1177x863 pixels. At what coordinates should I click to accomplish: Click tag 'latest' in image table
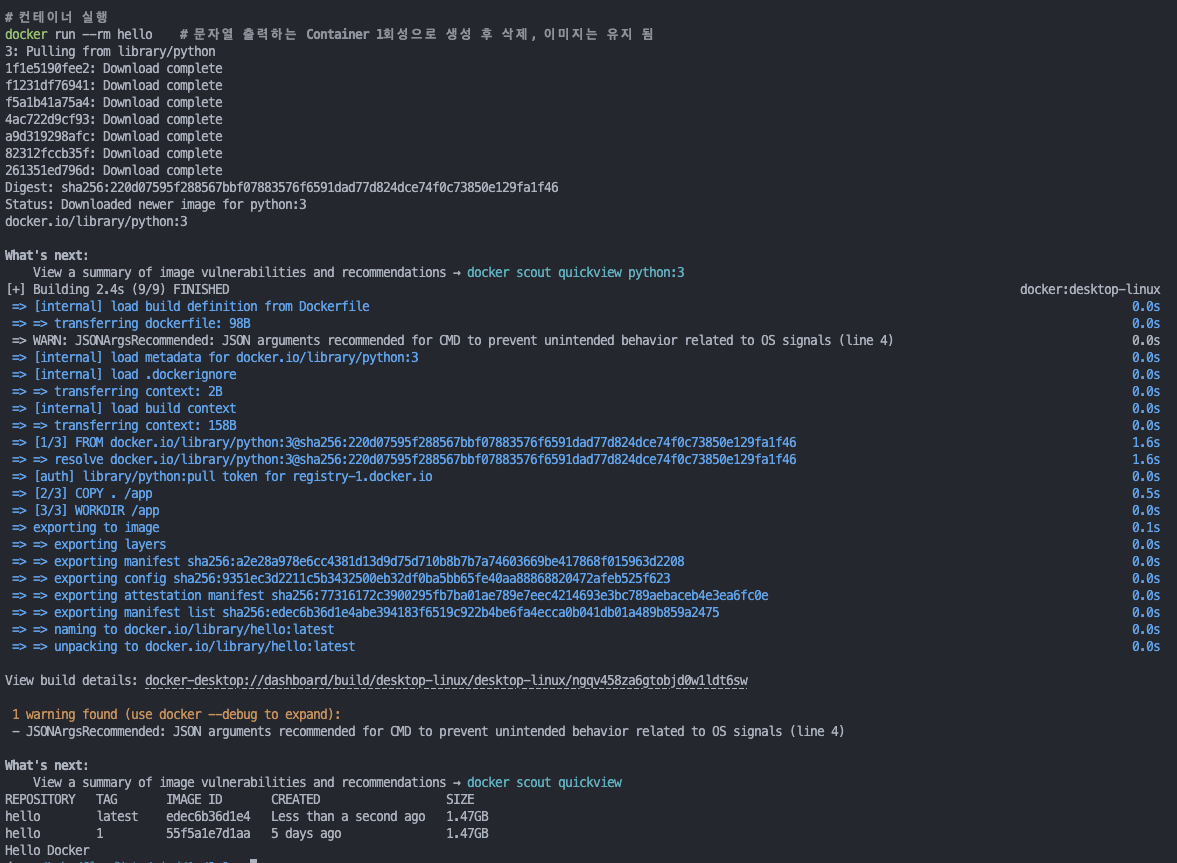click(x=117, y=816)
